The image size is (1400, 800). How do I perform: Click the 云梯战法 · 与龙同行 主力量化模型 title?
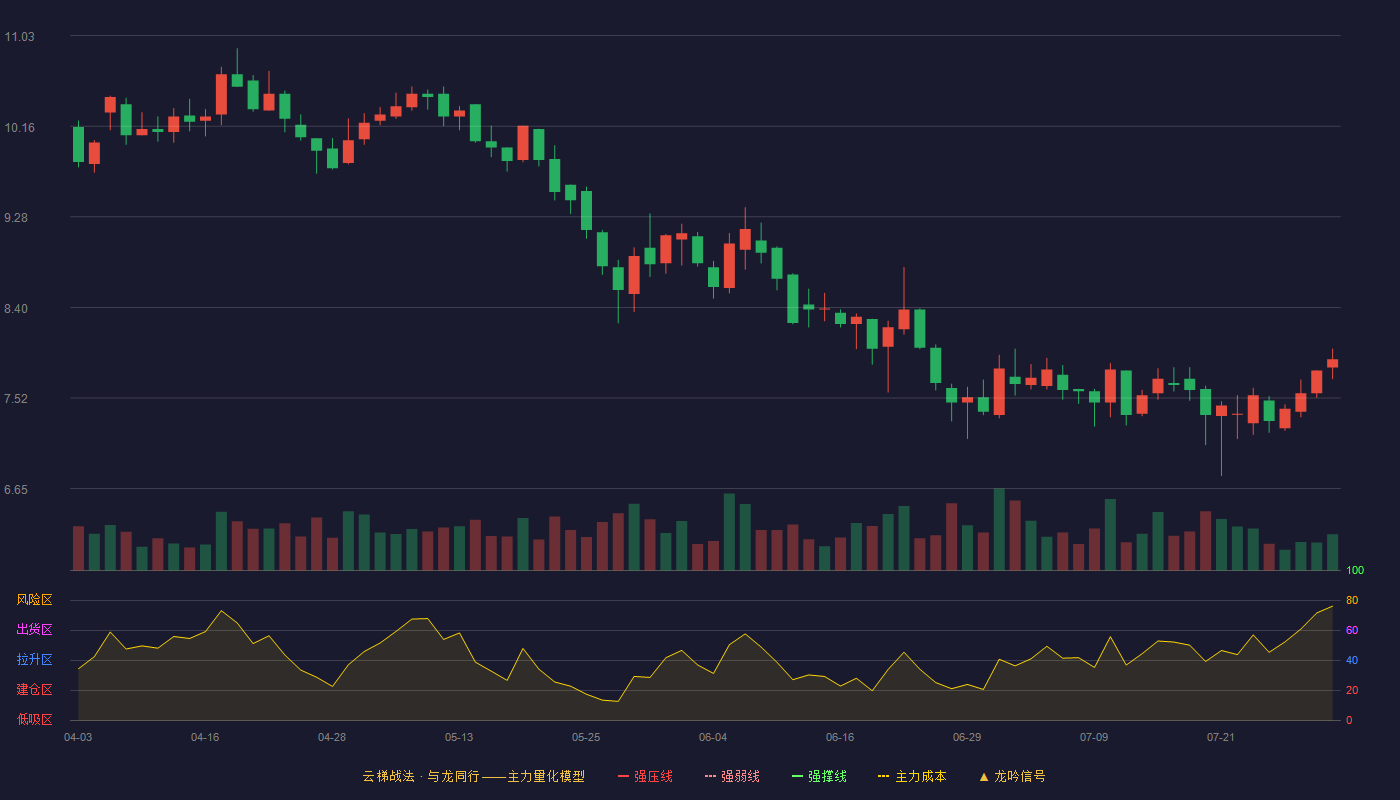(x=473, y=776)
